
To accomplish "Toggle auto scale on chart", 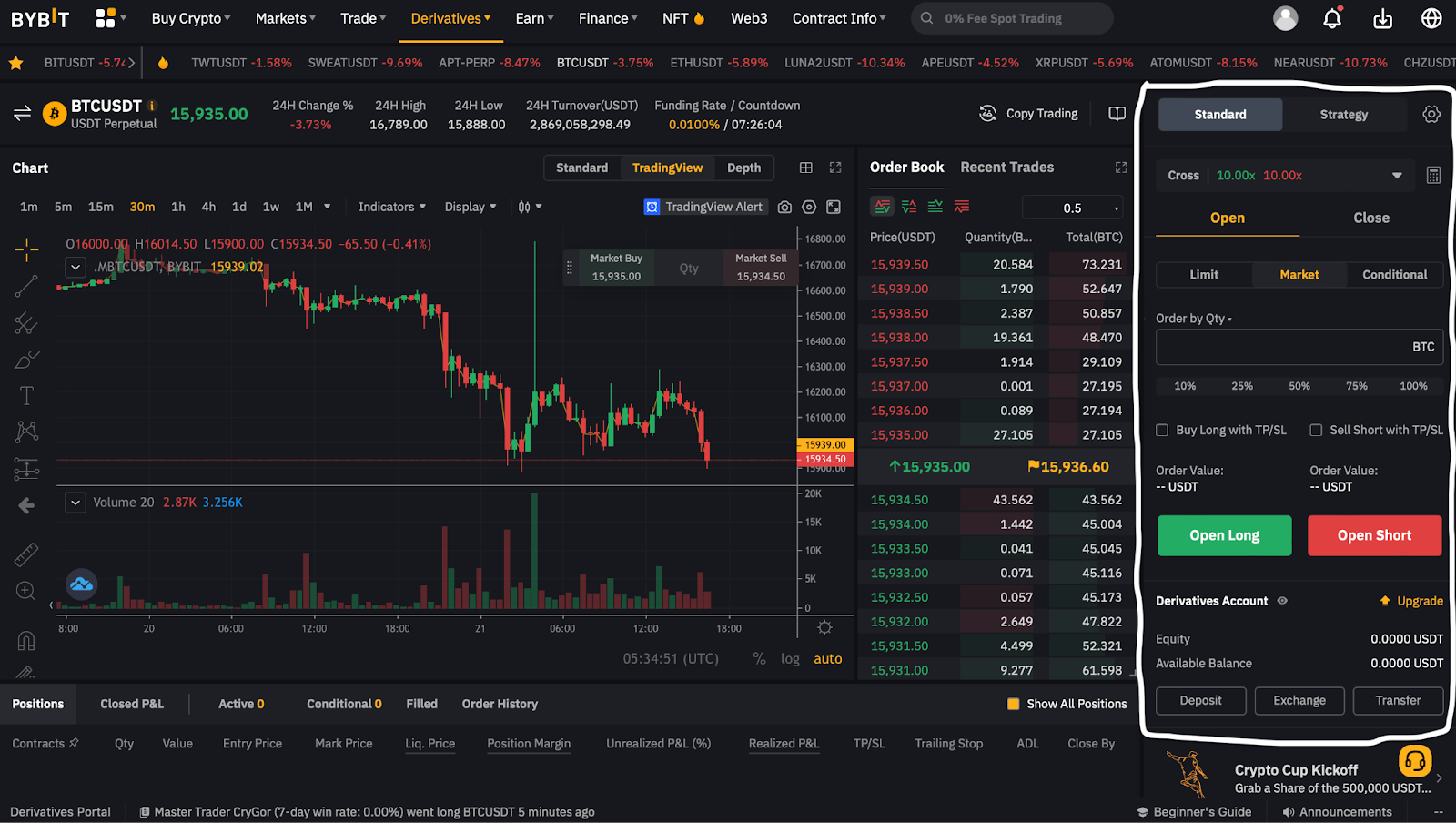I will 828,659.
